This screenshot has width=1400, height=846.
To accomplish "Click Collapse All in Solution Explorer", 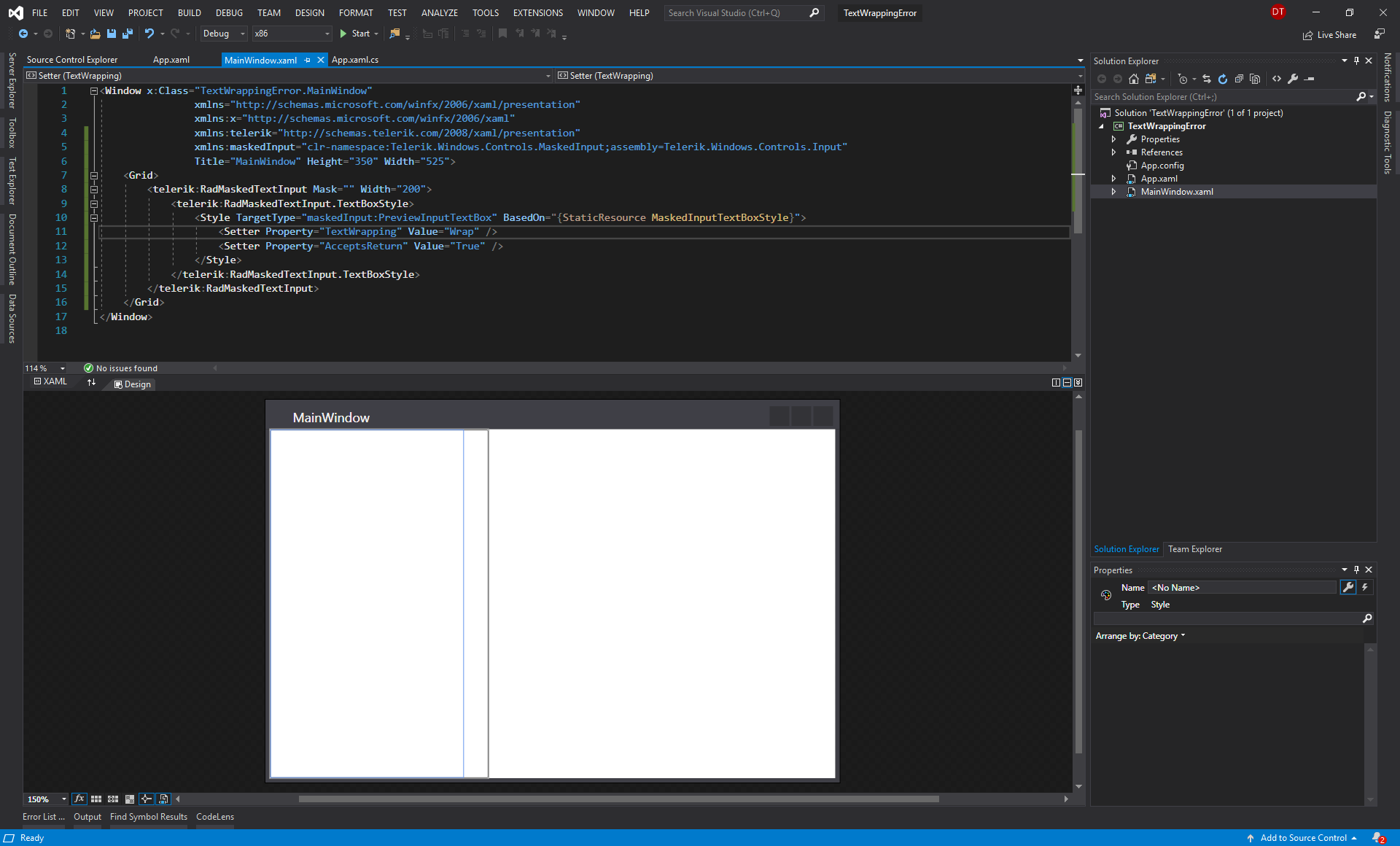I will coord(1239,79).
